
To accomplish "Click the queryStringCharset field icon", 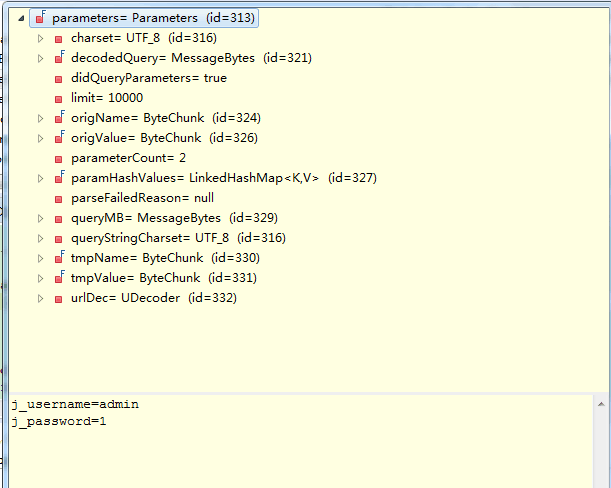I will click(58, 239).
